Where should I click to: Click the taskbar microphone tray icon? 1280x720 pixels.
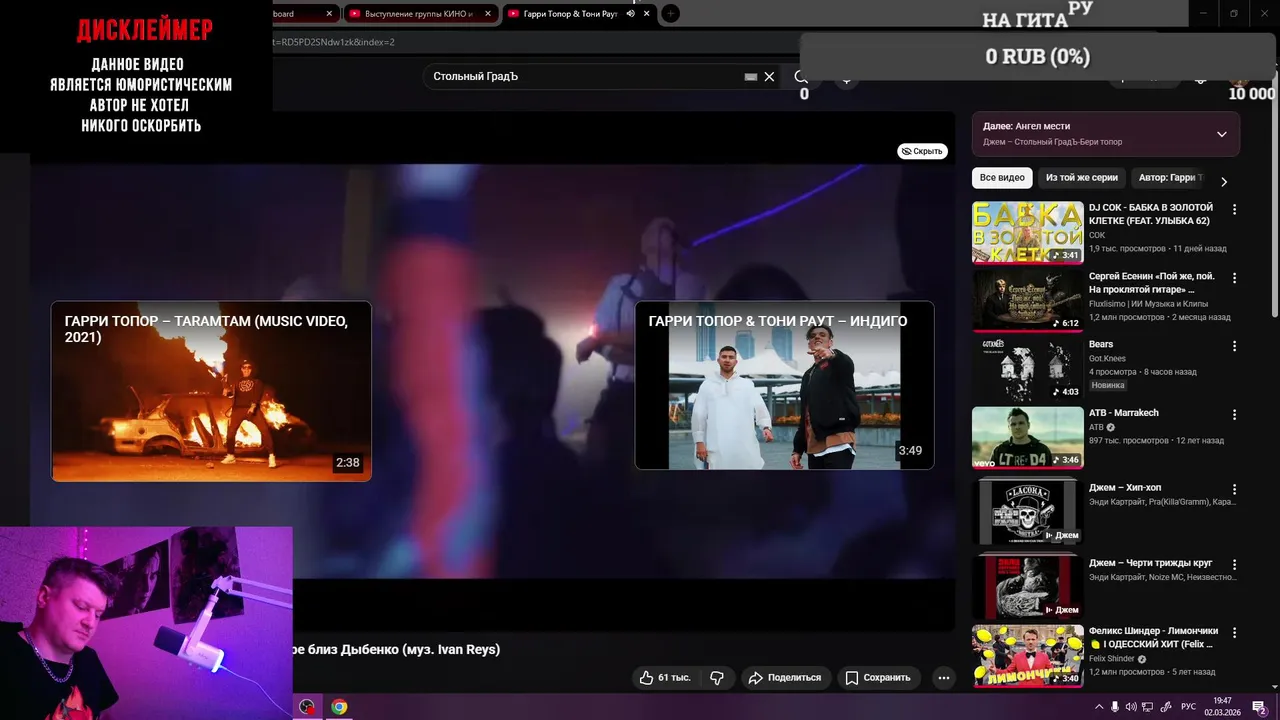click(x=1116, y=707)
